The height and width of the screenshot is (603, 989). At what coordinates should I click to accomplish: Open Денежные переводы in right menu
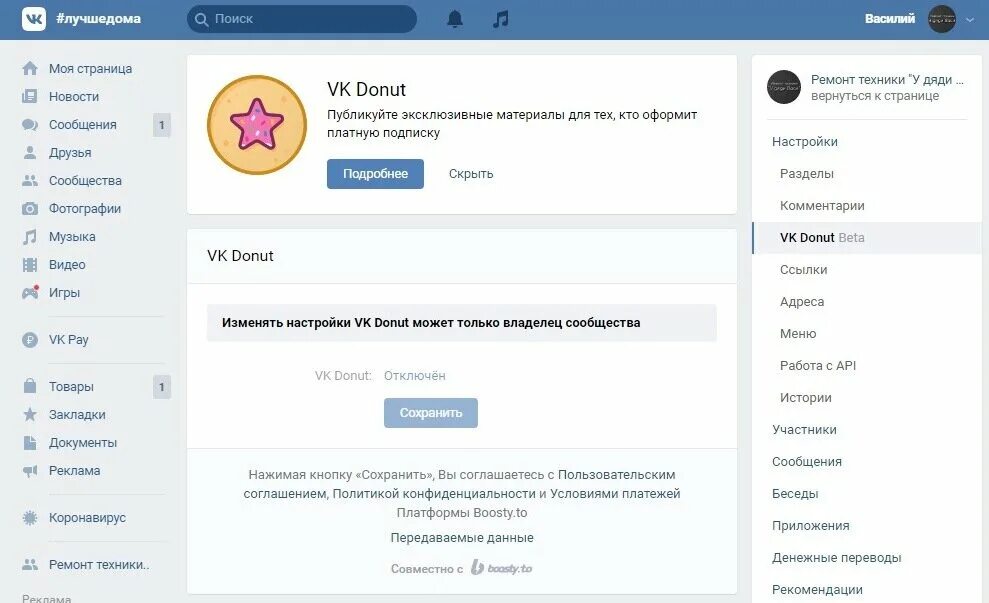pos(836,558)
